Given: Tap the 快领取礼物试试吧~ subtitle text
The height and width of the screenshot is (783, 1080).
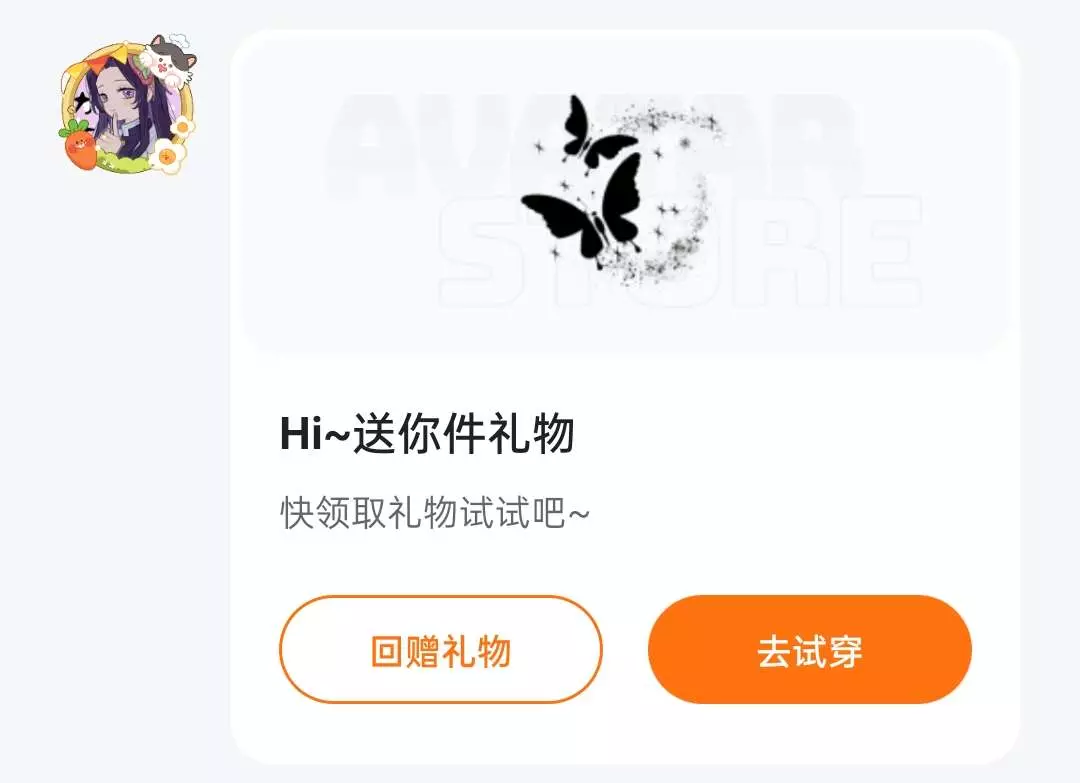Looking at the screenshot, I should [435, 513].
